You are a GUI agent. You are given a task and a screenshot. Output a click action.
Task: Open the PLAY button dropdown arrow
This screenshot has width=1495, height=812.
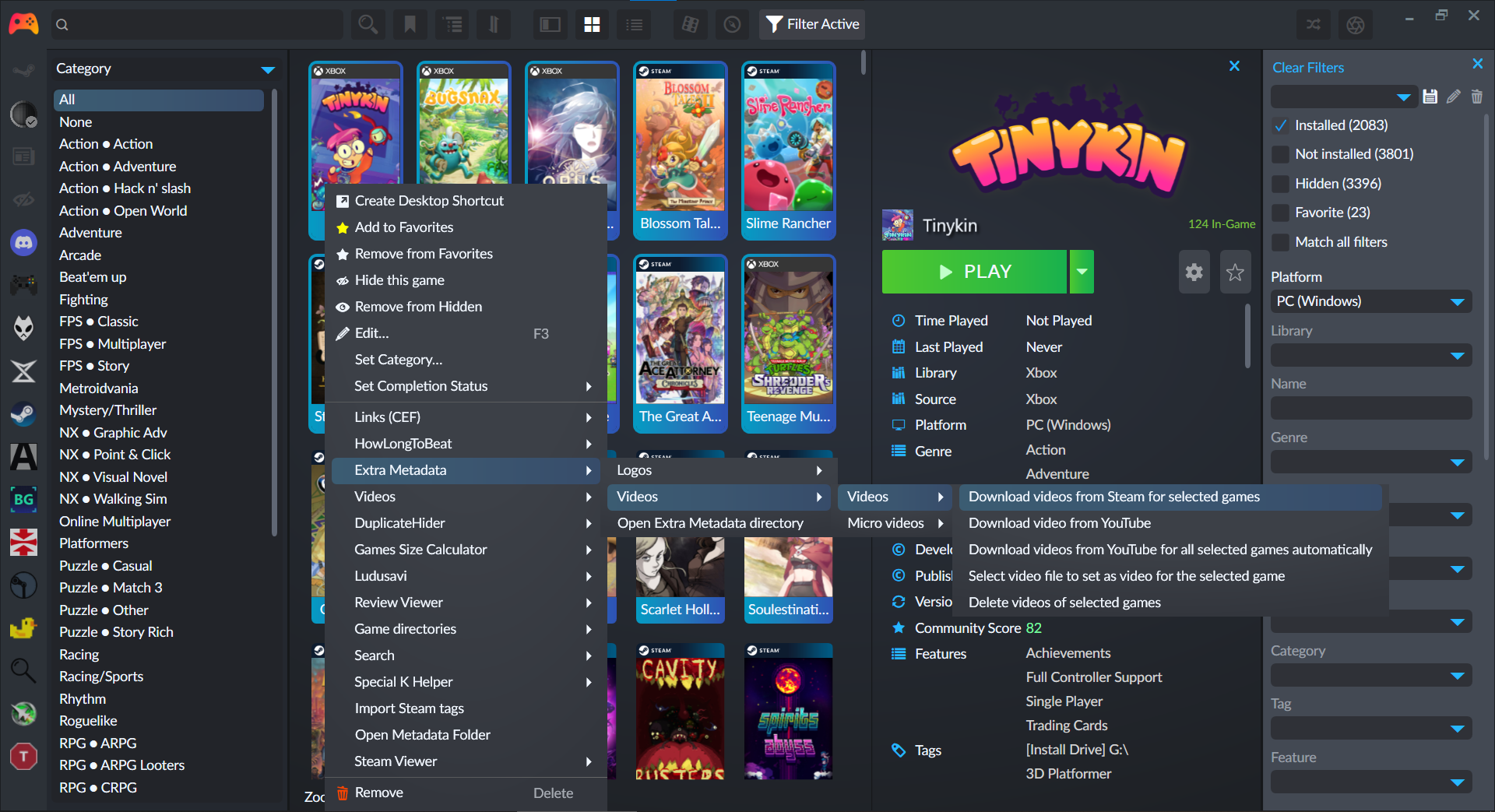1082,272
